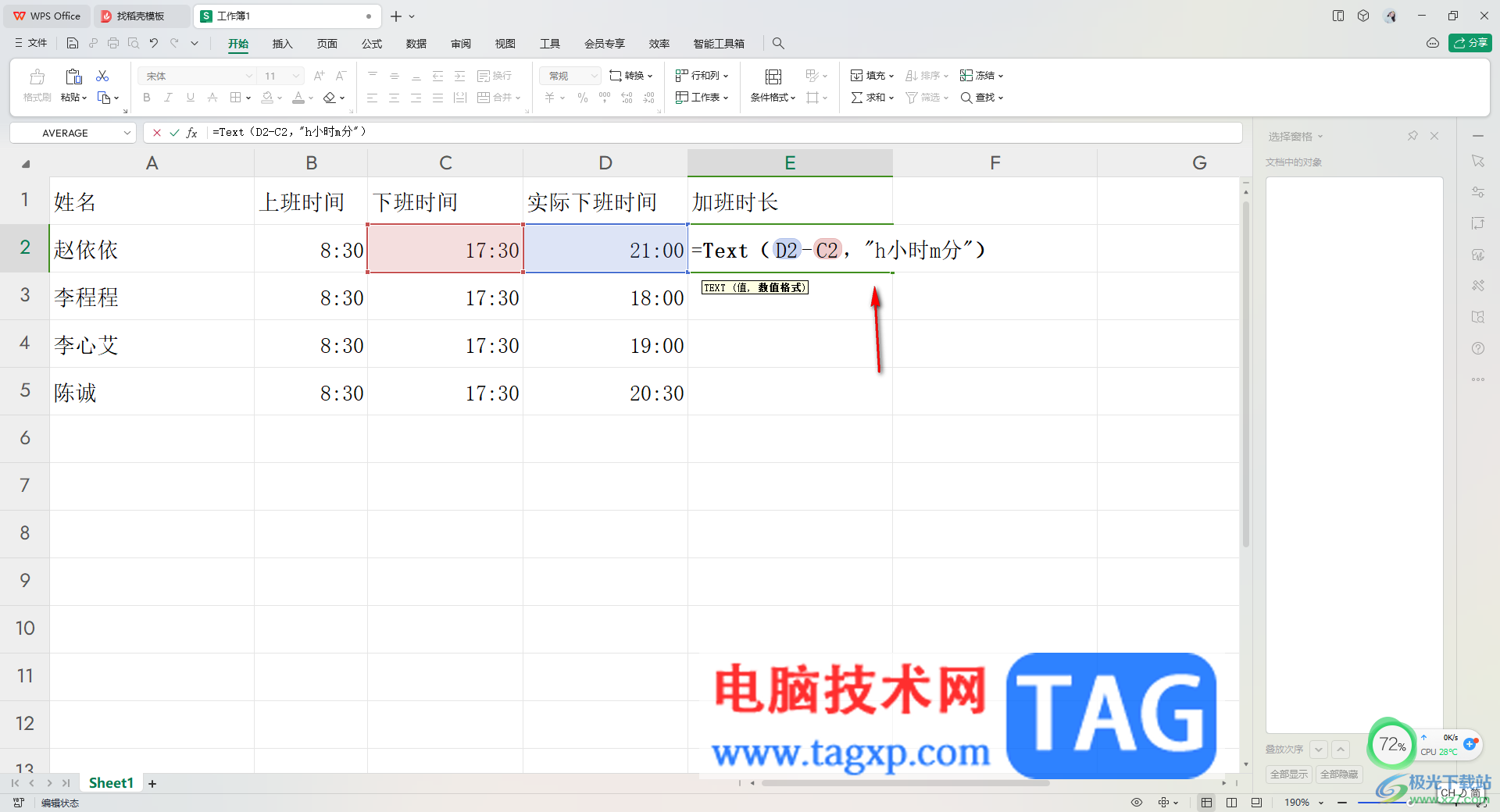
Task: Close the selection pane
Action: pos(1434,136)
